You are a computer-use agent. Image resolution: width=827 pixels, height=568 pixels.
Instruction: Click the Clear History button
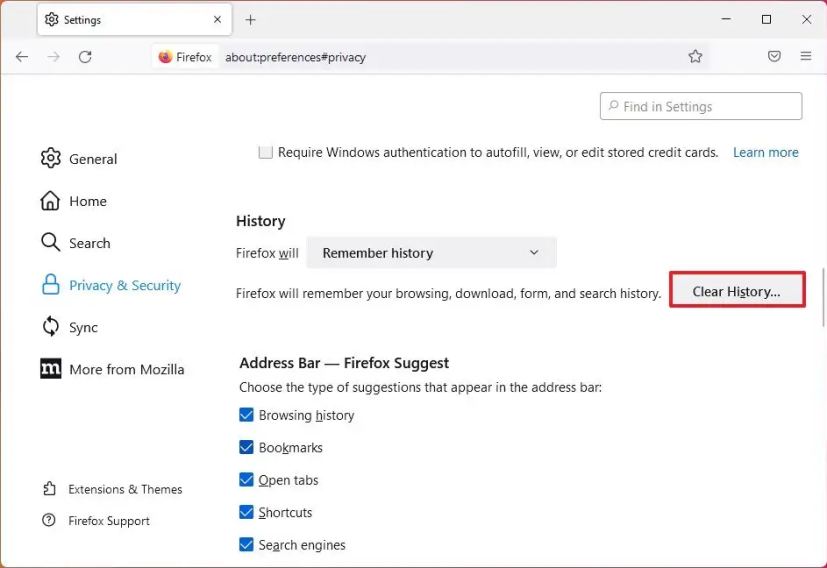coord(737,291)
